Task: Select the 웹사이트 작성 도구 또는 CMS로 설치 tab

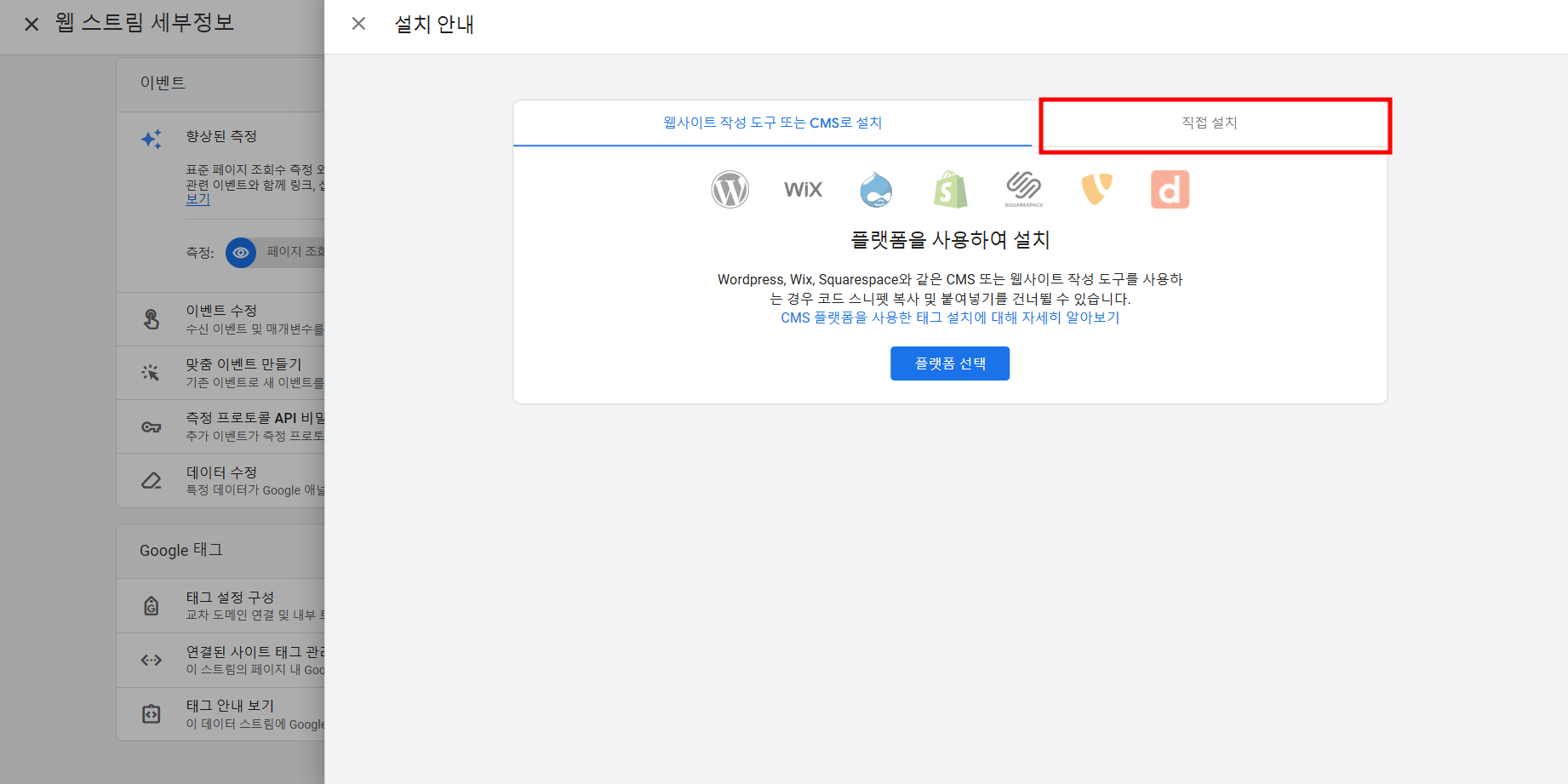Action: (x=773, y=123)
